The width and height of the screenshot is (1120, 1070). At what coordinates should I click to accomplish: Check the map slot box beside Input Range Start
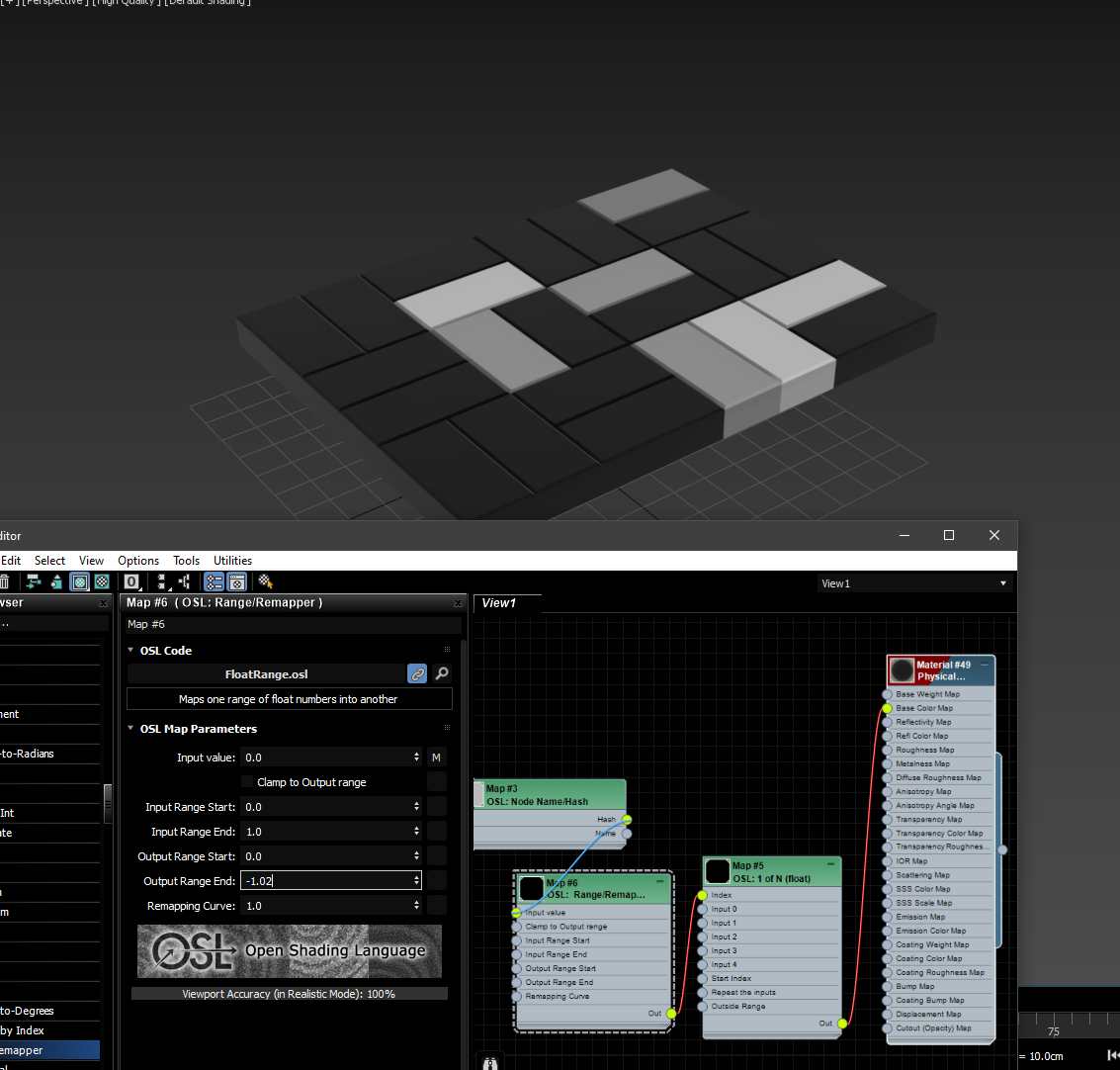pos(436,806)
